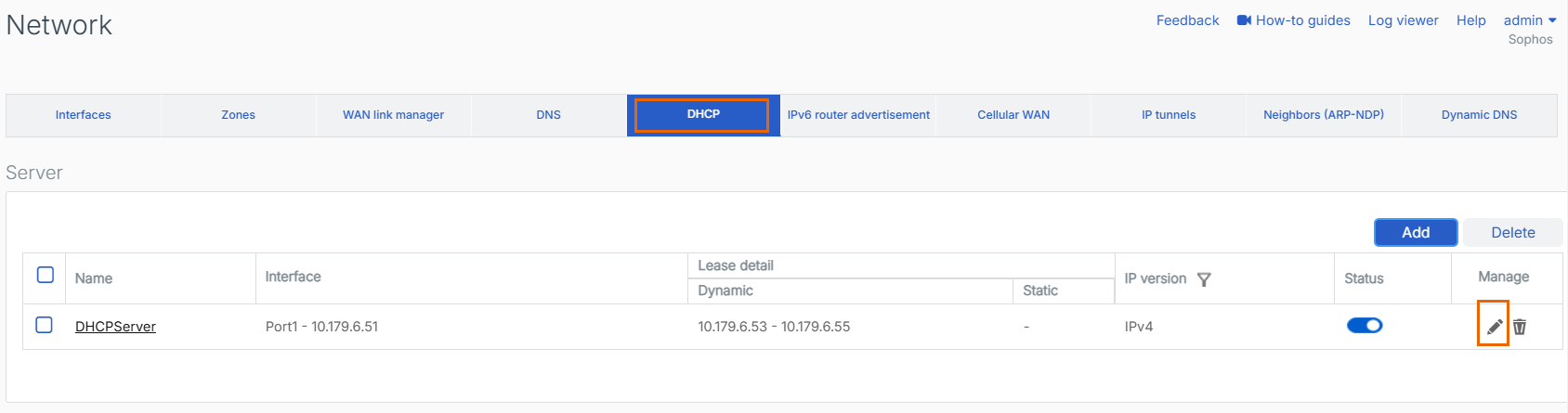
Task: Edit DHCPServer with the pencil icon
Action: point(1494,327)
